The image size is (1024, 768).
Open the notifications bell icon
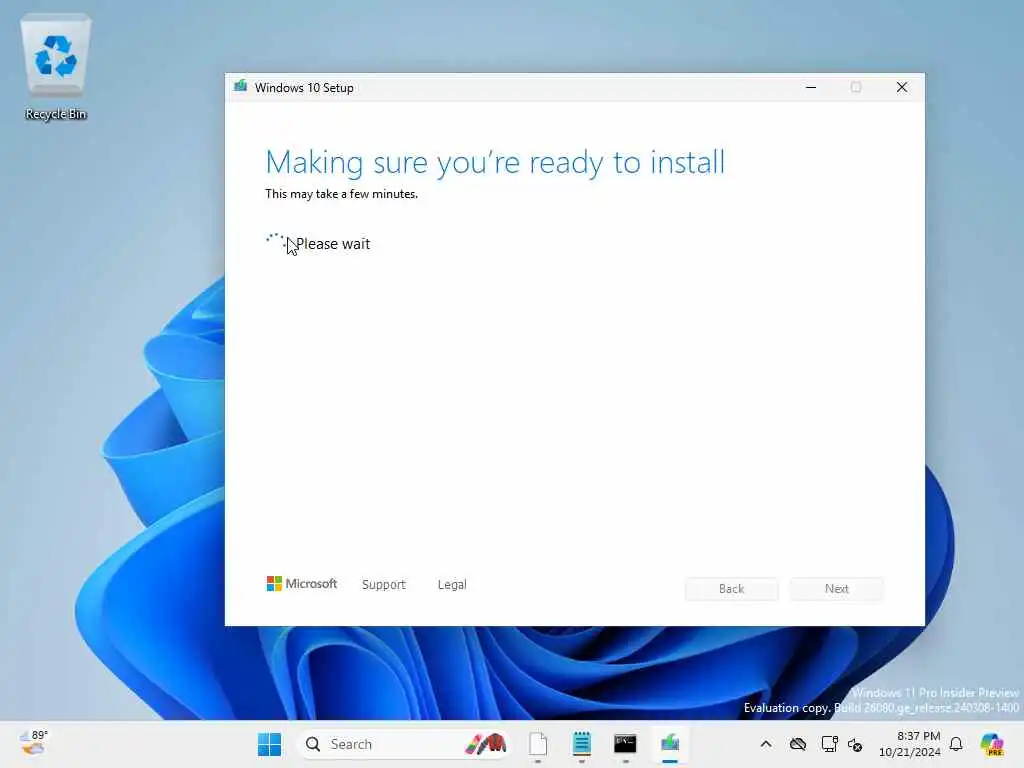tap(956, 744)
